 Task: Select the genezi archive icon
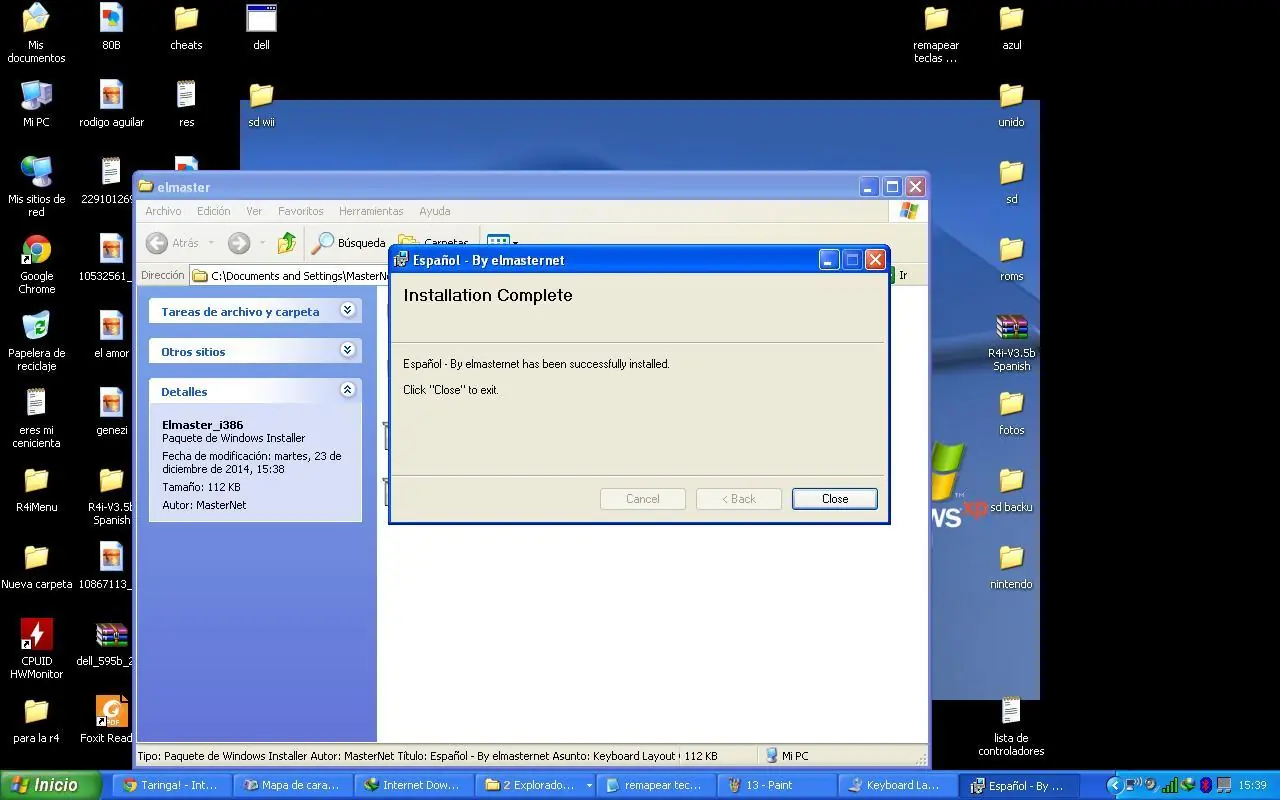[x=111, y=412]
